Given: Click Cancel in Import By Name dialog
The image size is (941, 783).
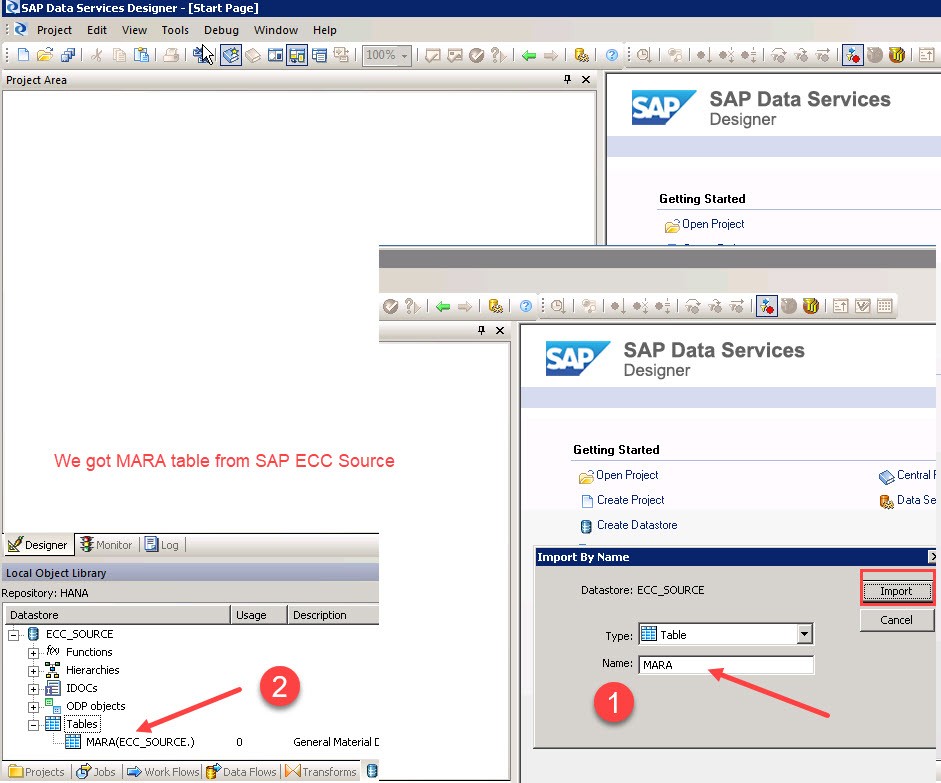Looking at the screenshot, I should (897, 620).
